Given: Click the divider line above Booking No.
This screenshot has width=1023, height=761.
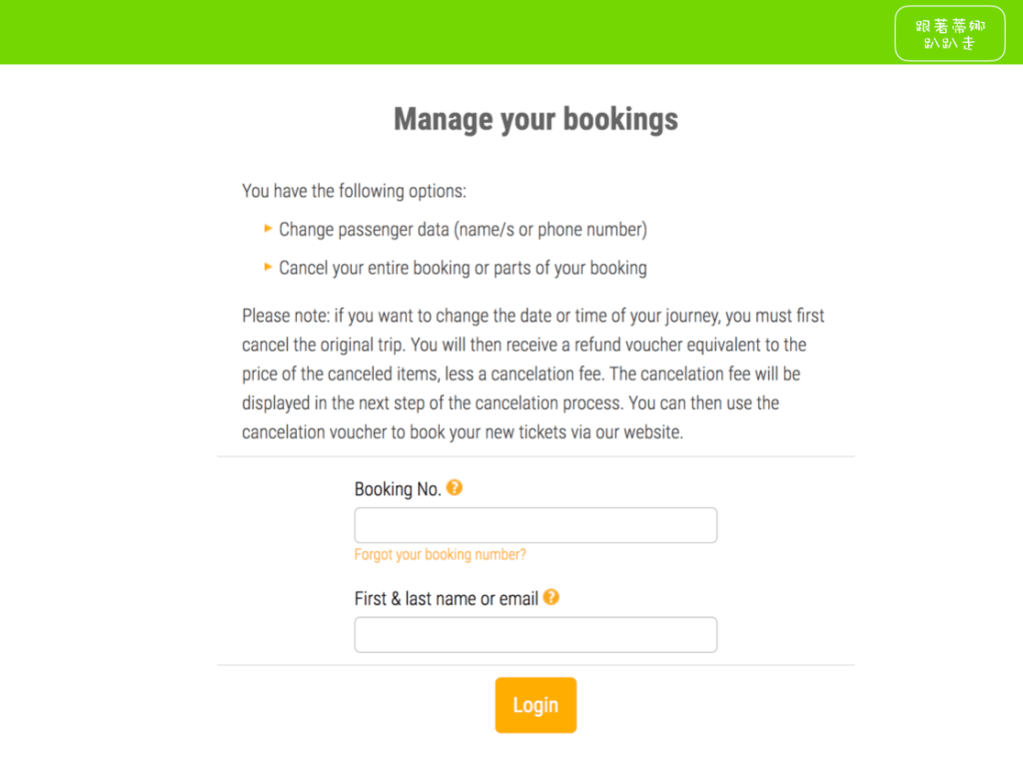Looking at the screenshot, I should click(535, 457).
